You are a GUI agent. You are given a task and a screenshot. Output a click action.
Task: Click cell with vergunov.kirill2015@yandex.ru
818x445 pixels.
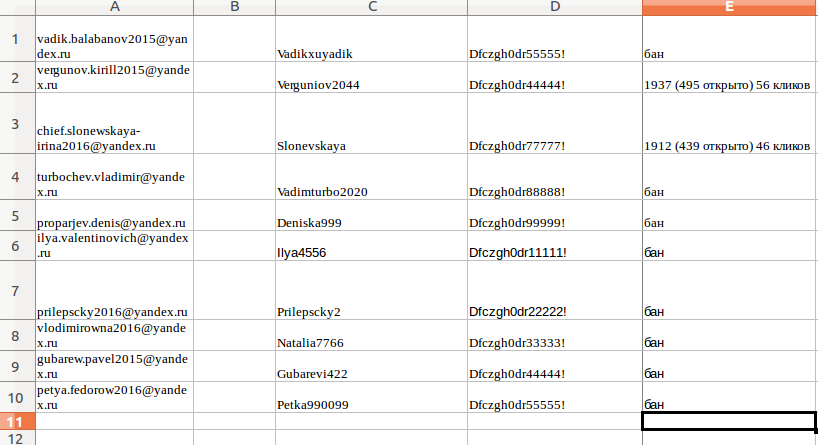114,77
